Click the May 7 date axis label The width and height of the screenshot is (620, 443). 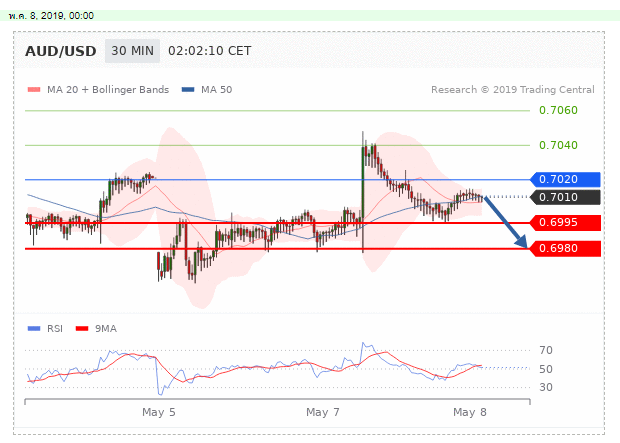tap(323, 413)
